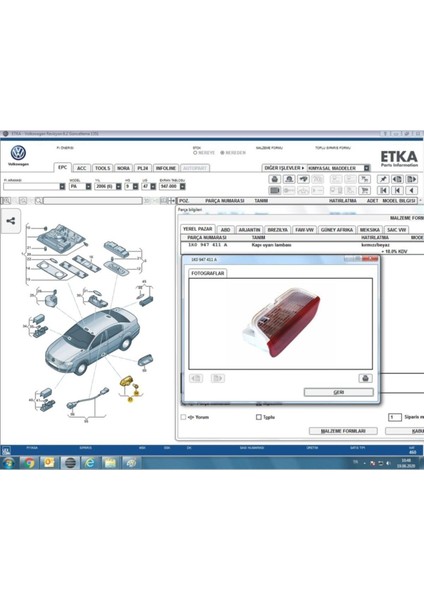424x600 pixels.
Task: Open Chrome from the taskbar
Action: click(29, 463)
